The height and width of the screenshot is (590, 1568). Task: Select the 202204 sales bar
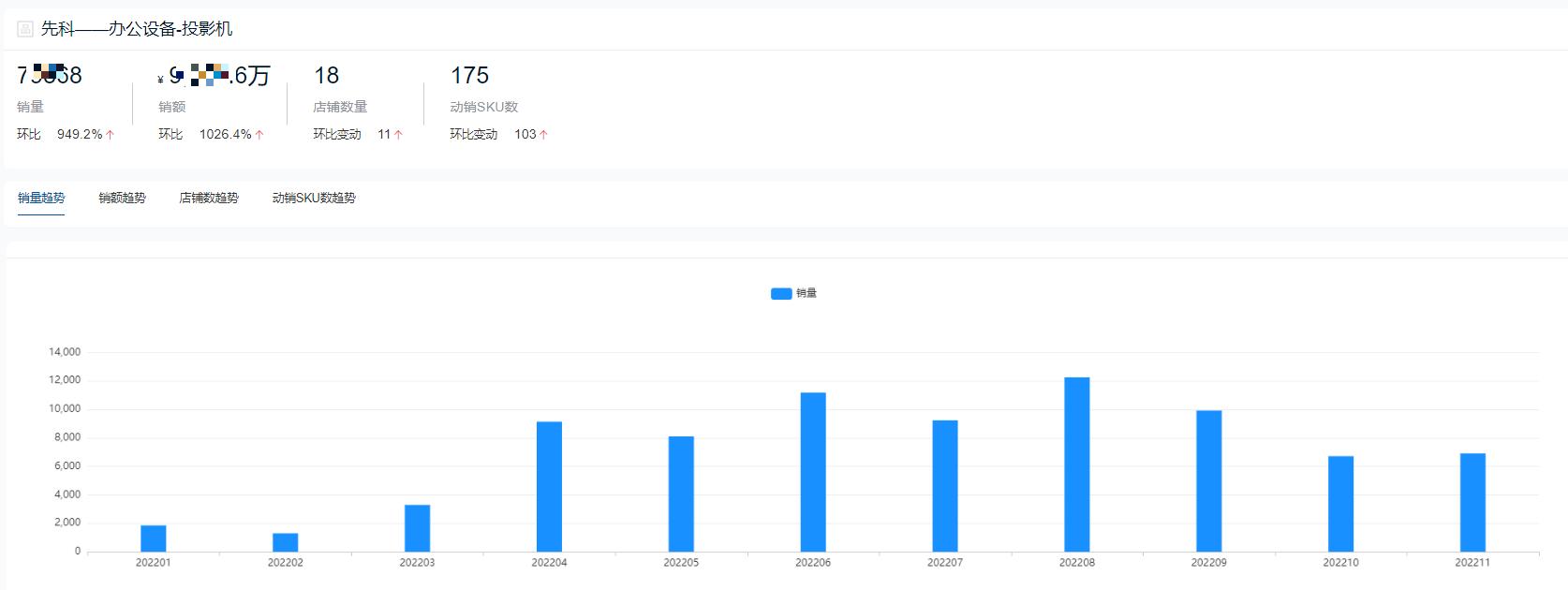point(549,487)
